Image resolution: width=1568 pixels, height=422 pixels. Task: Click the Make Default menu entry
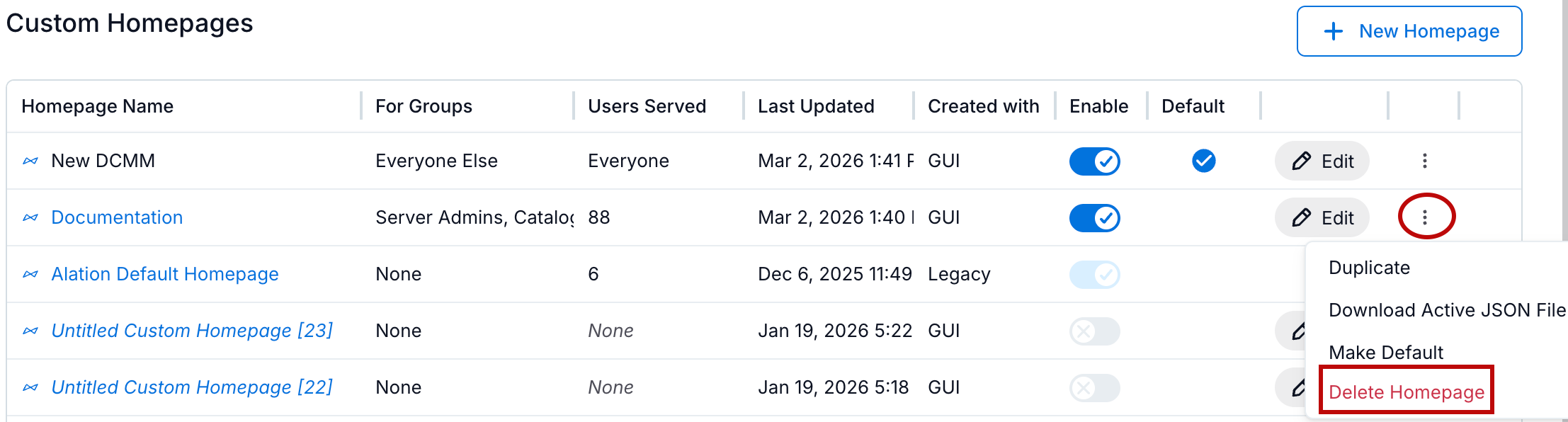click(1386, 353)
